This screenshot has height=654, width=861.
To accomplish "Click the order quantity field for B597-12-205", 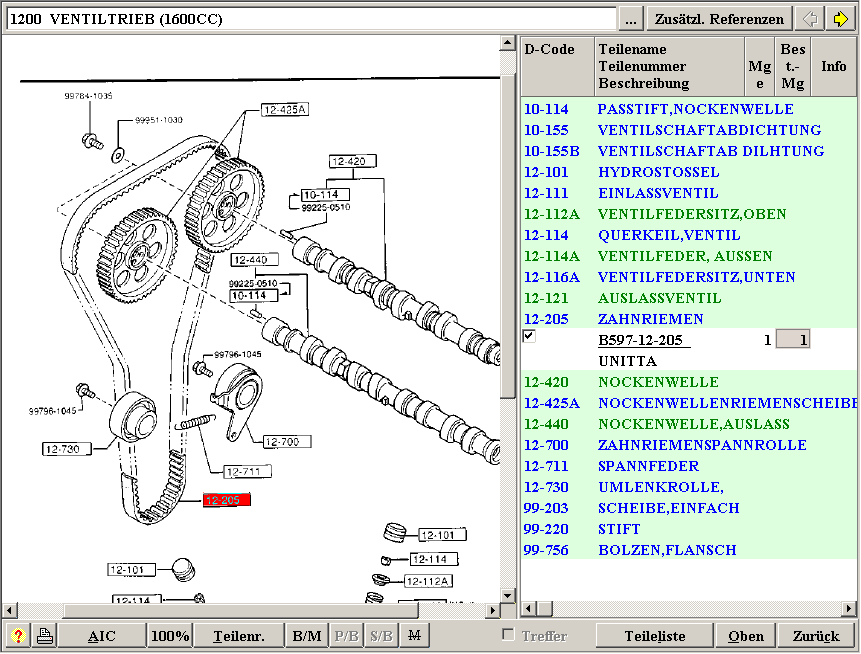I will click(793, 340).
